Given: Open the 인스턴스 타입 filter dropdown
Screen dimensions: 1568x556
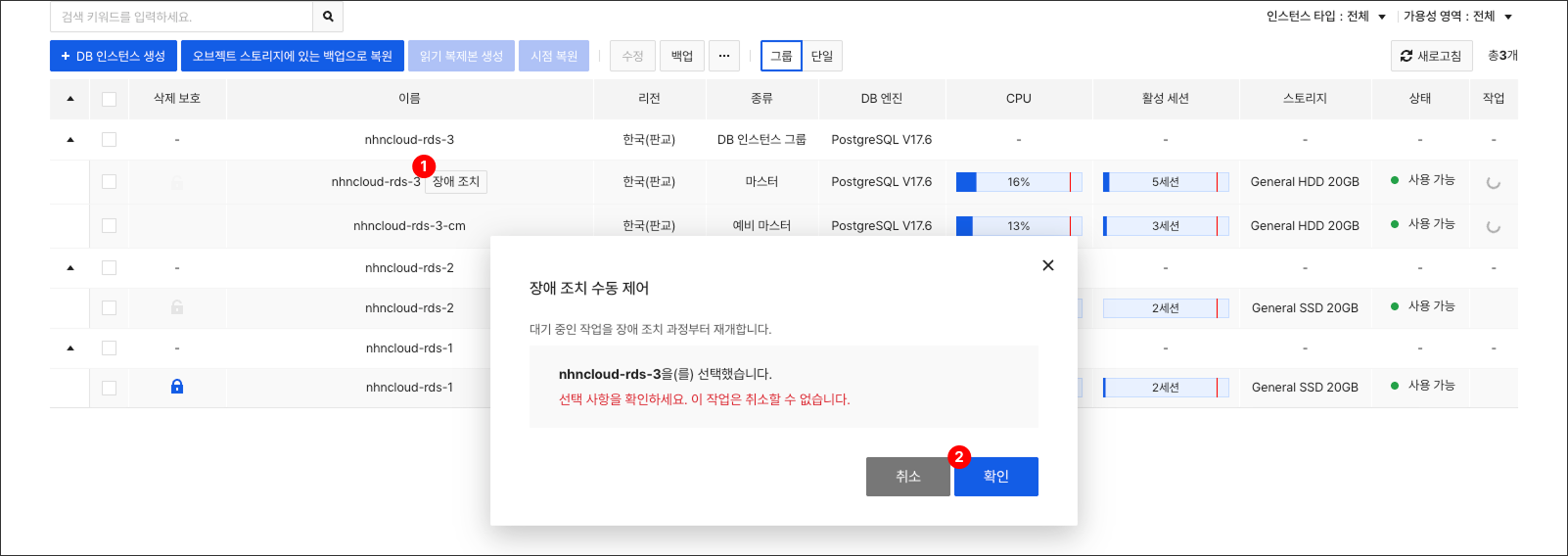Looking at the screenshot, I should [1326, 17].
